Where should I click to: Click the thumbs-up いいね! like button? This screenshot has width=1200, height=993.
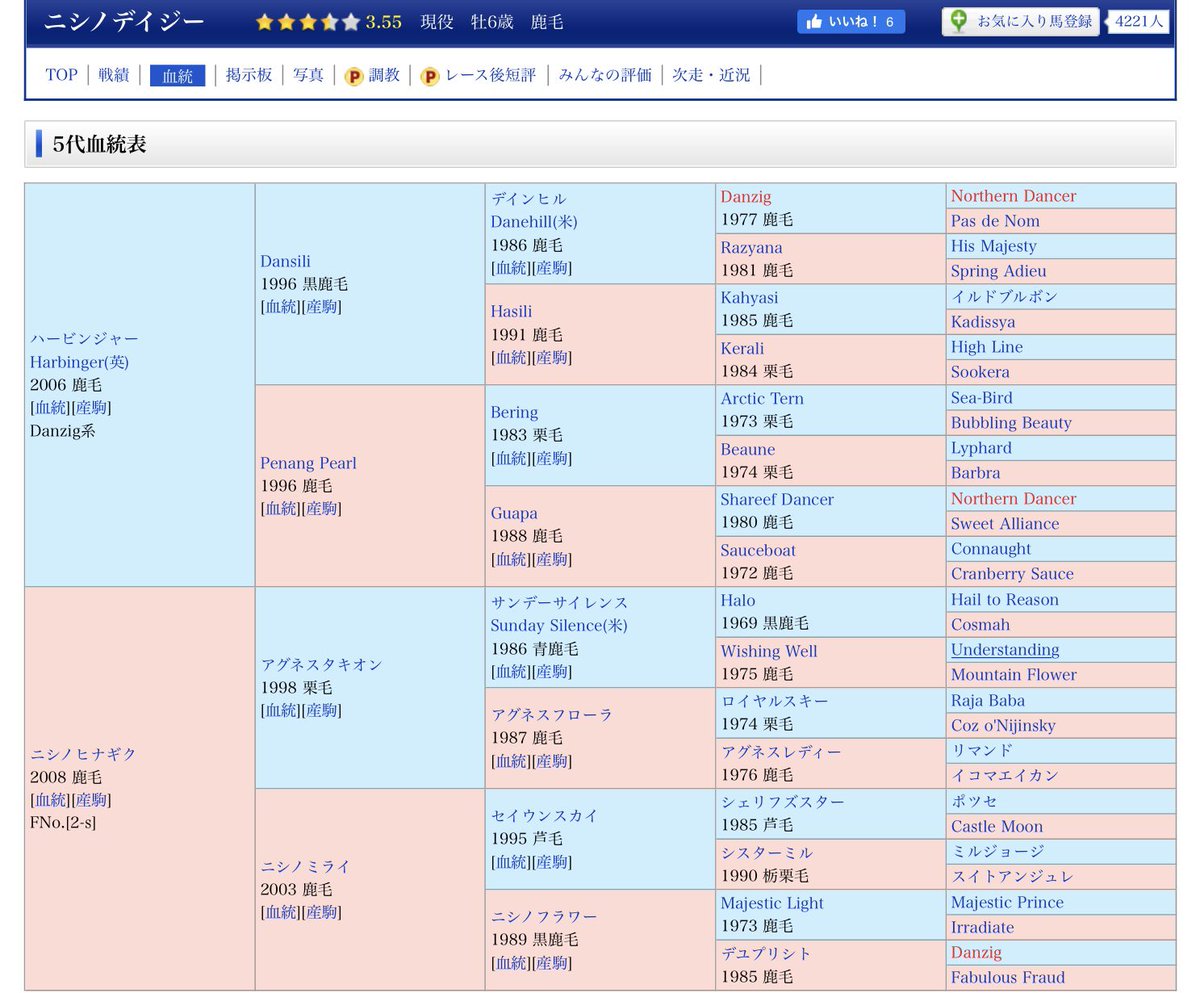(850, 22)
